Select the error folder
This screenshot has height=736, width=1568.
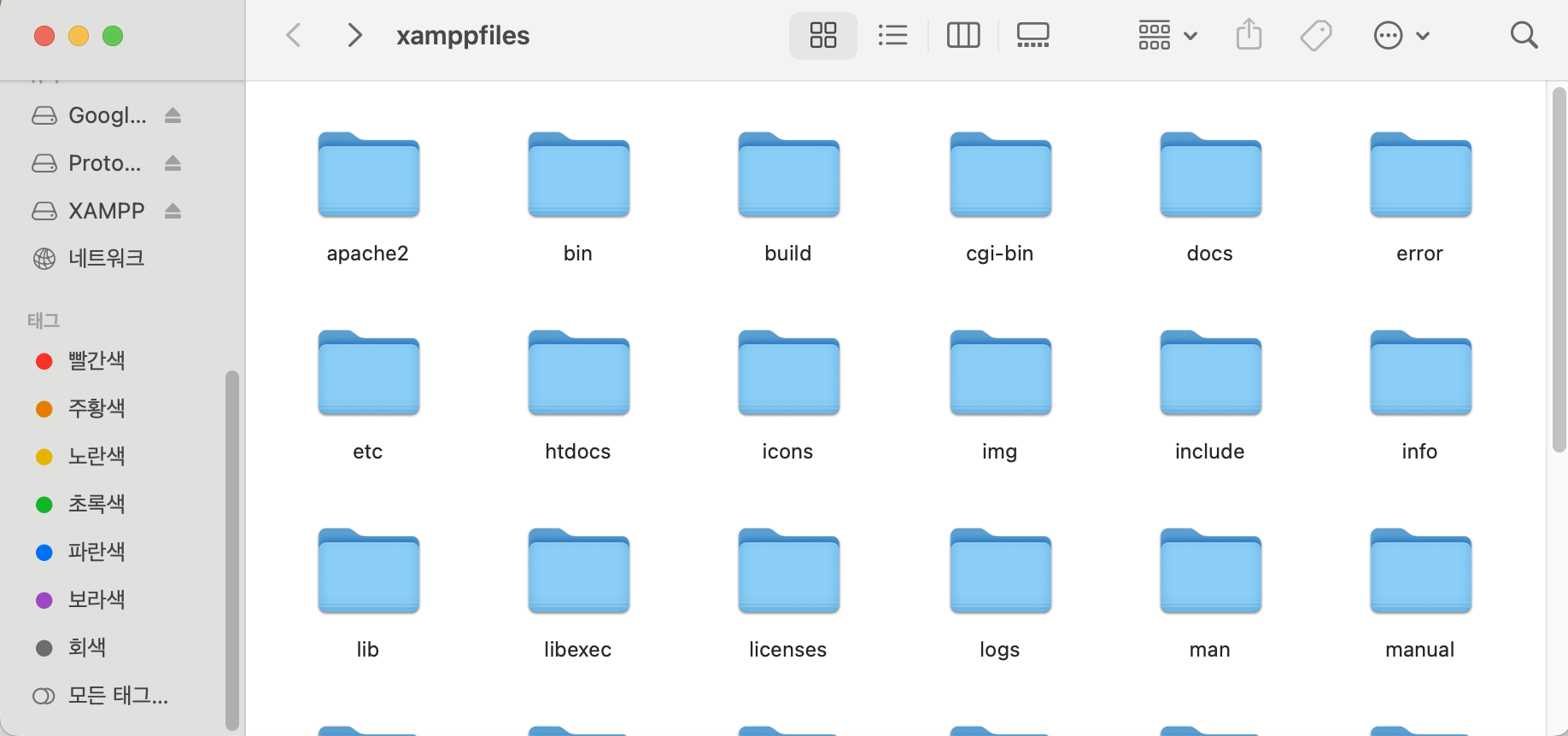1420,175
